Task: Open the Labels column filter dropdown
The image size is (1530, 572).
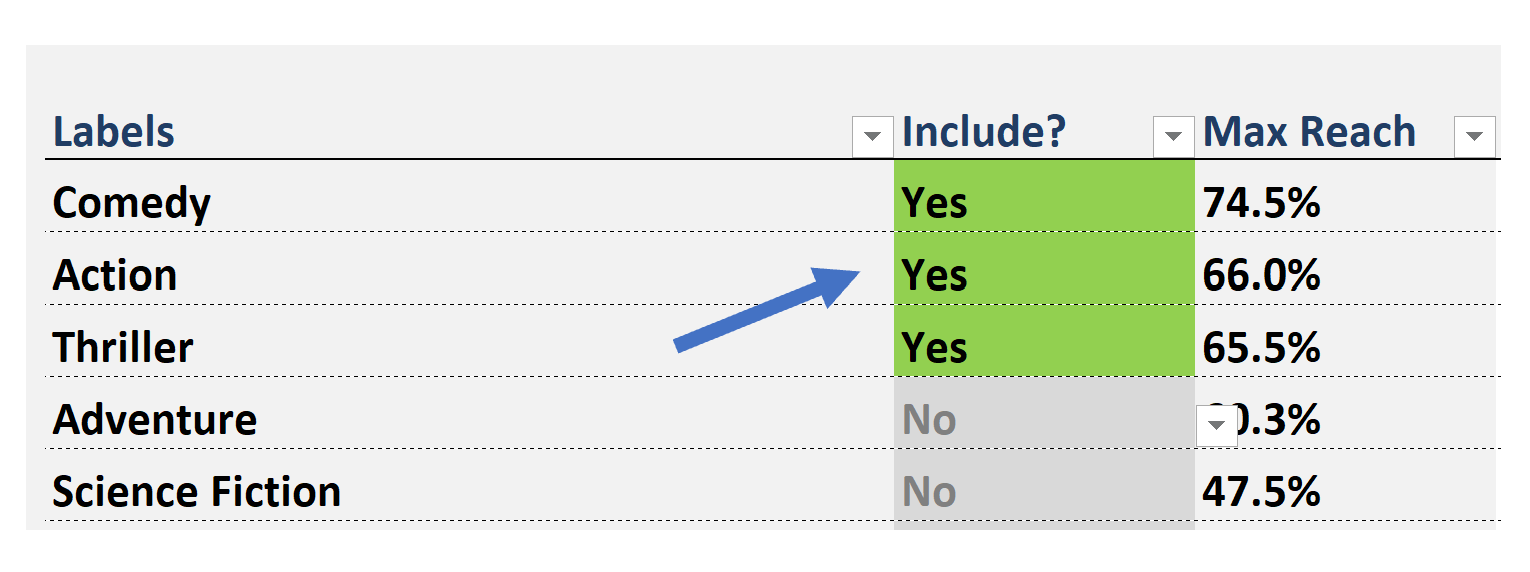Action: point(872,136)
